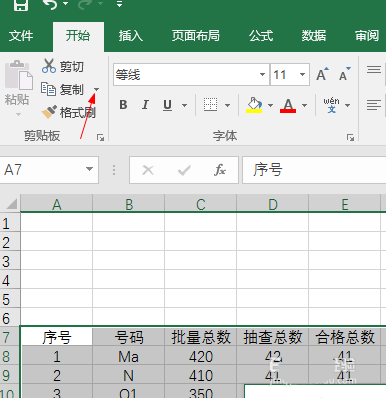This screenshot has width=386, height=398.
Task: Open the font size 11 dropdown
Action: click(302, 74)
